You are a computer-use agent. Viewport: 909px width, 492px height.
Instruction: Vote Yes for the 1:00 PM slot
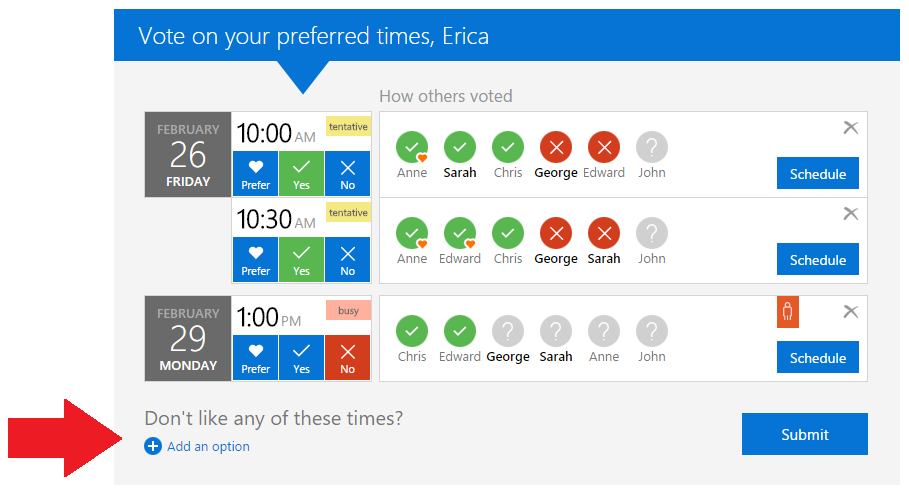coord(302,357)
